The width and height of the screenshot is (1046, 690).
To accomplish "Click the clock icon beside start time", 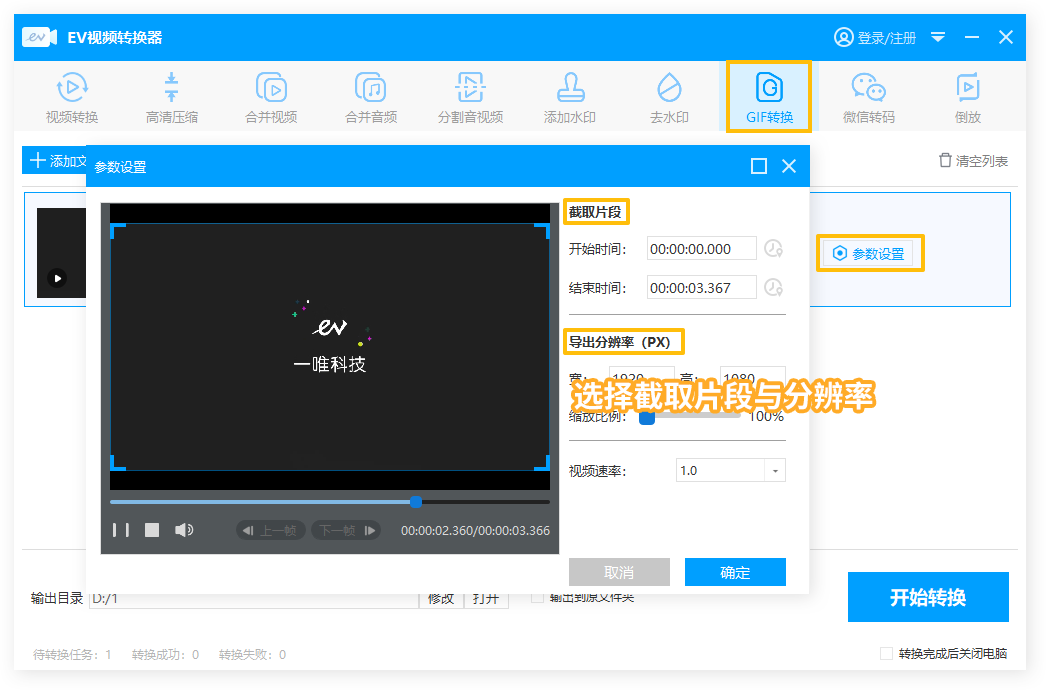I will point(773,249).
